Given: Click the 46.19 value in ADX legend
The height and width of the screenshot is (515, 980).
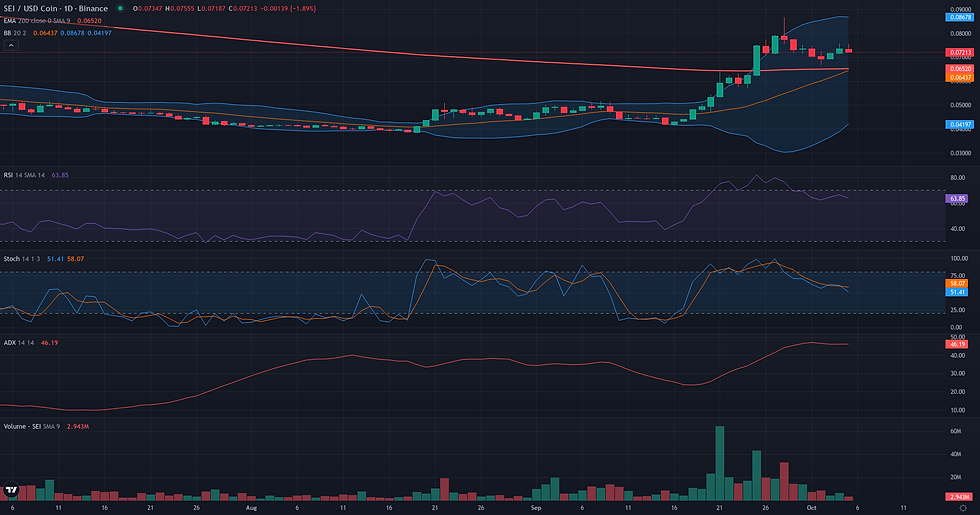Looking at the screenshot, I should coord(49,342).
